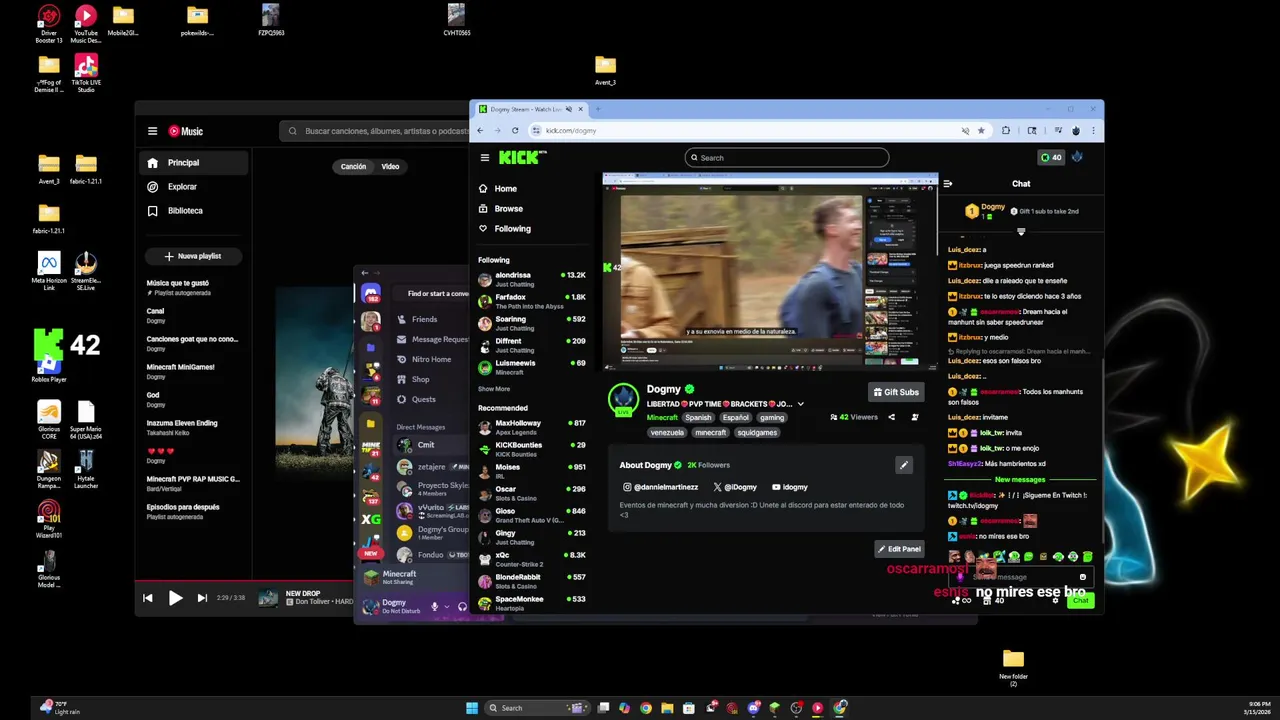Deafen headphones in Discord
The height and width of the screenshot is (720, 1280).
click(462, 606)
